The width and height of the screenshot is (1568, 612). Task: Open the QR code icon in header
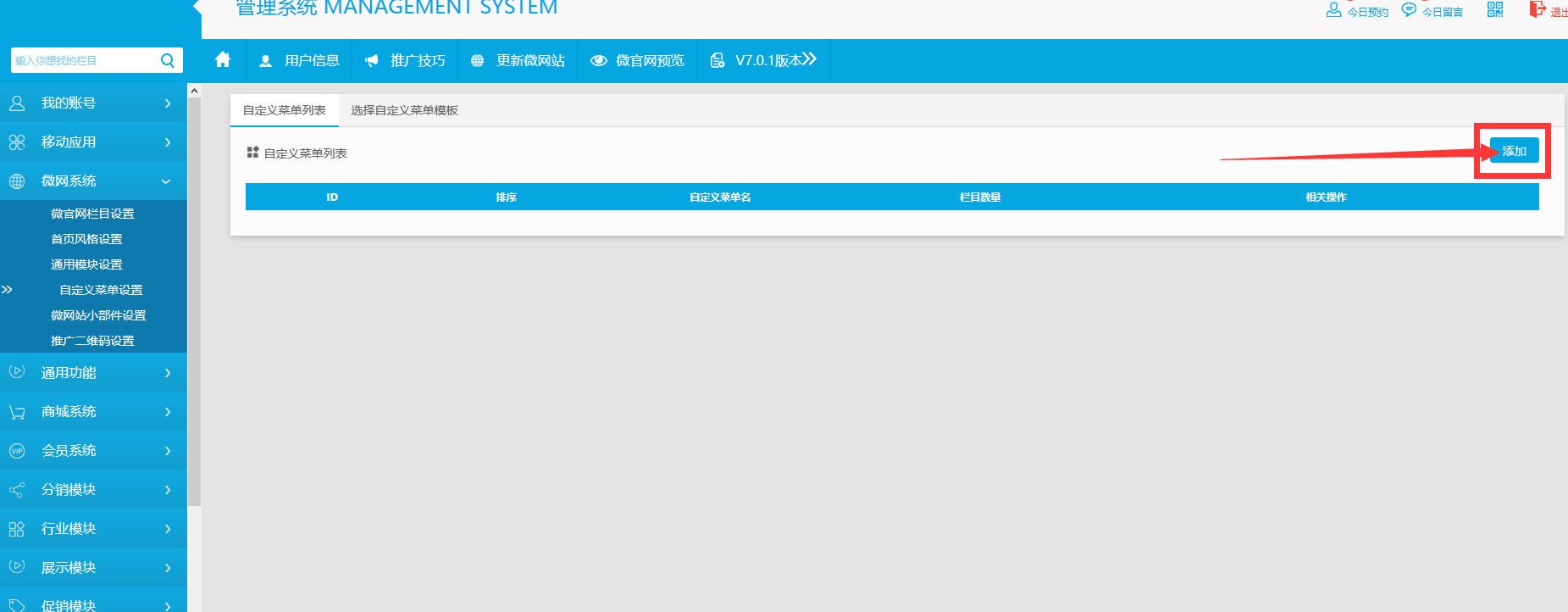1495,10
